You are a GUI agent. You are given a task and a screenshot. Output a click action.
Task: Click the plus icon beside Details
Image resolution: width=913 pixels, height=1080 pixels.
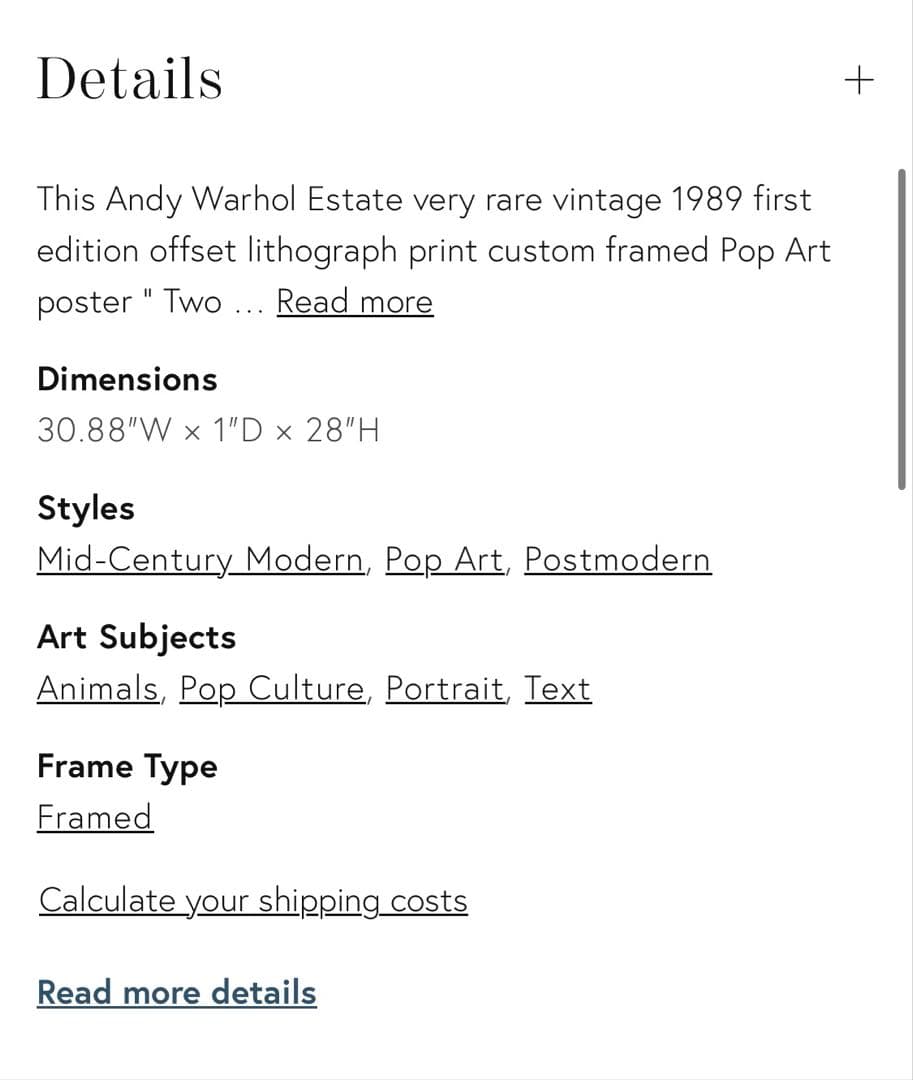click(x=859, y=80)
